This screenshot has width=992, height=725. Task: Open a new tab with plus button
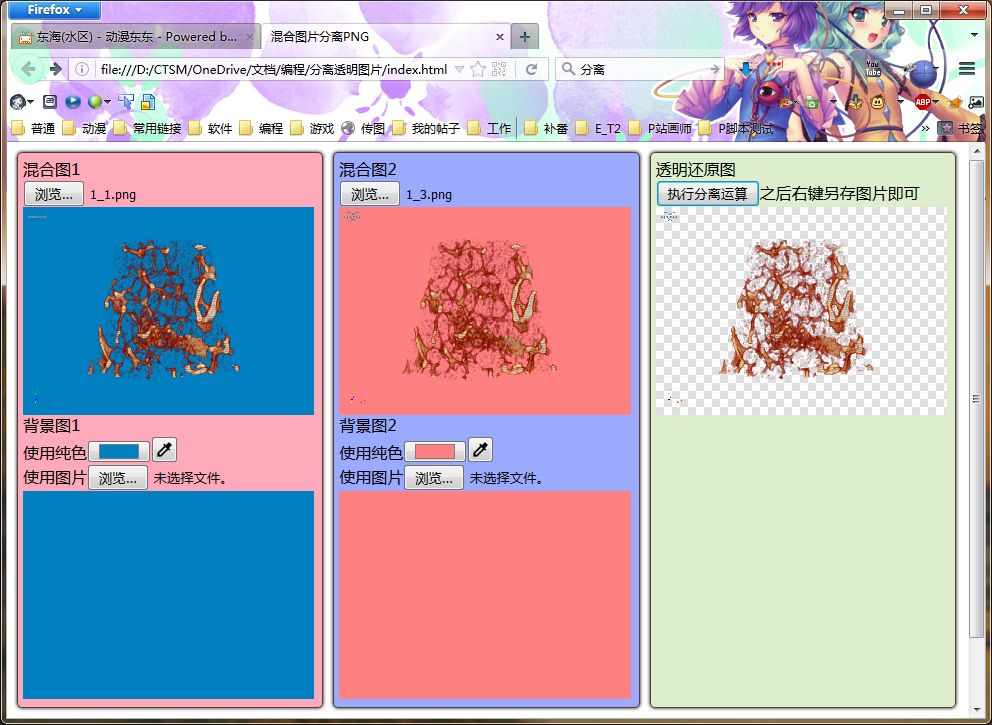524,37
